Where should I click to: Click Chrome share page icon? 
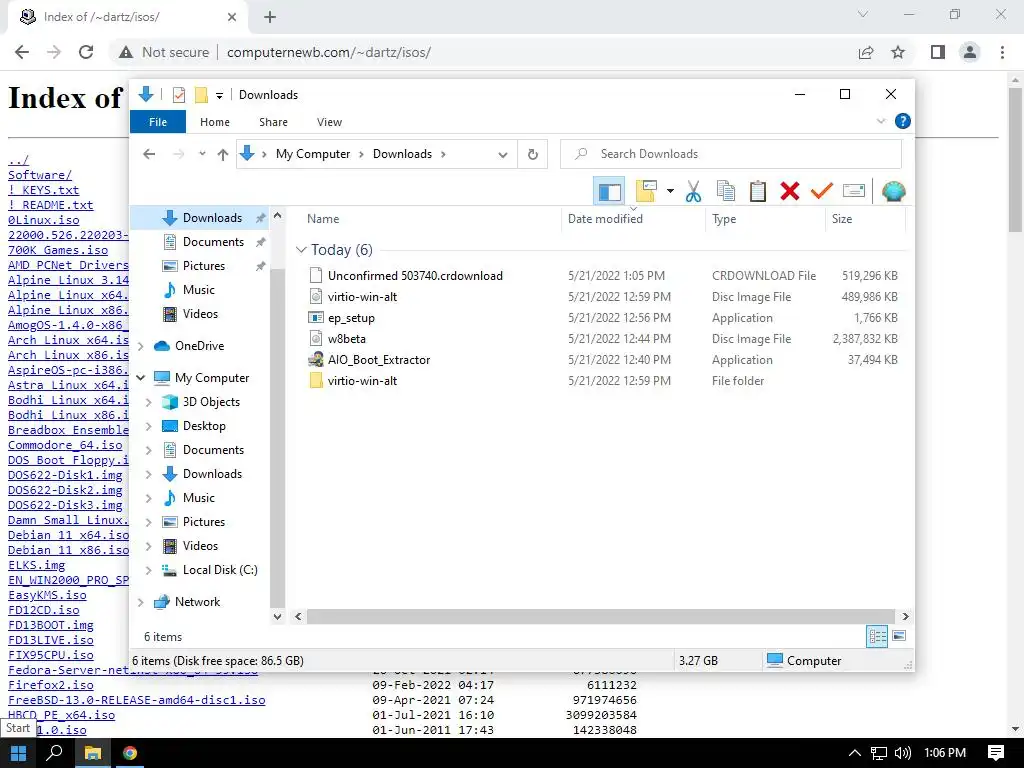pos(866,52)
